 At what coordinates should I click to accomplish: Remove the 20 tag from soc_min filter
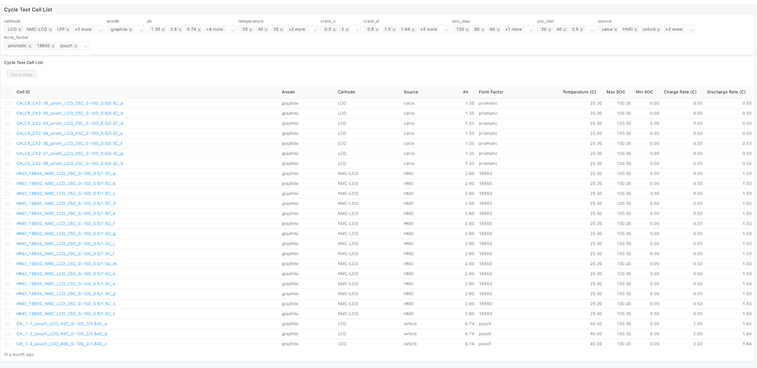pos(550,29)
